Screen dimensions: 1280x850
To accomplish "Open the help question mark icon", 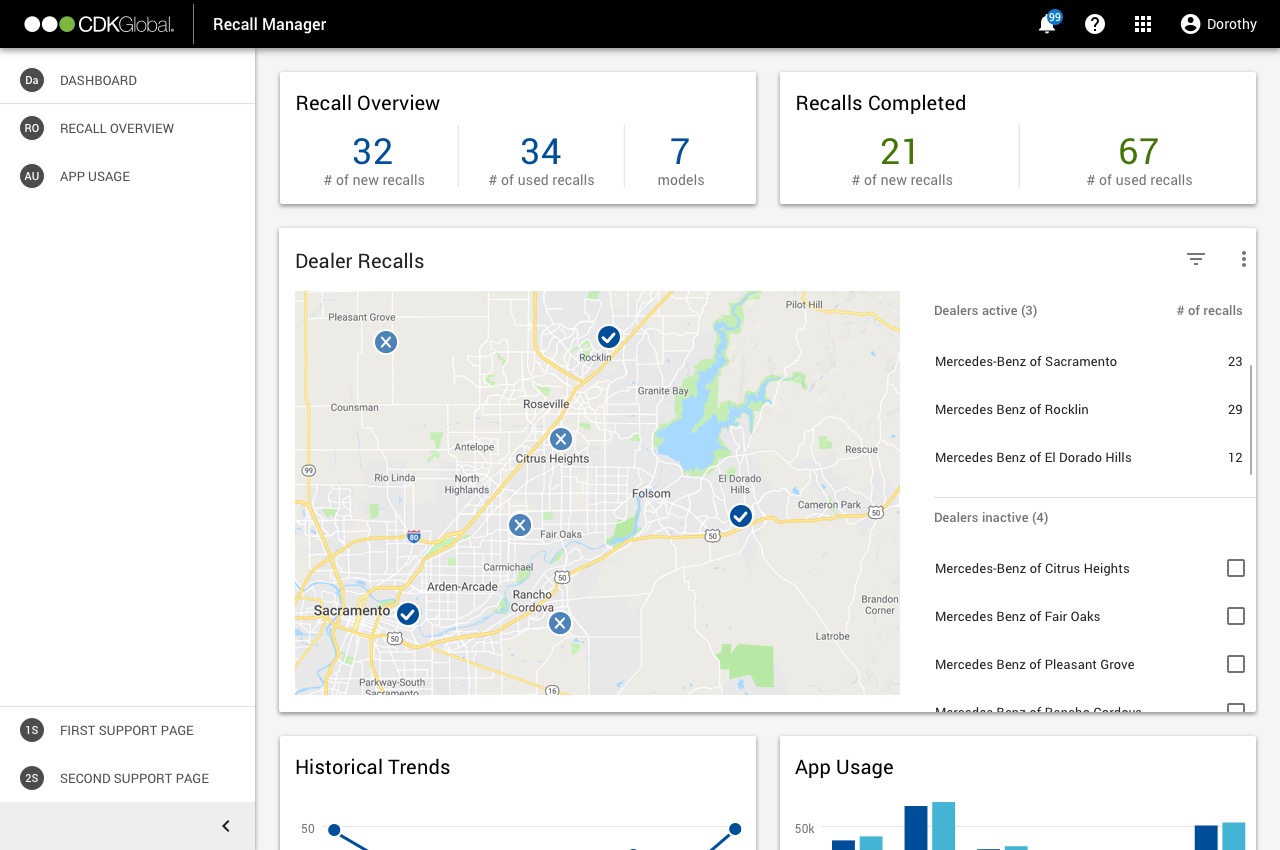I will click(1095, 24).
